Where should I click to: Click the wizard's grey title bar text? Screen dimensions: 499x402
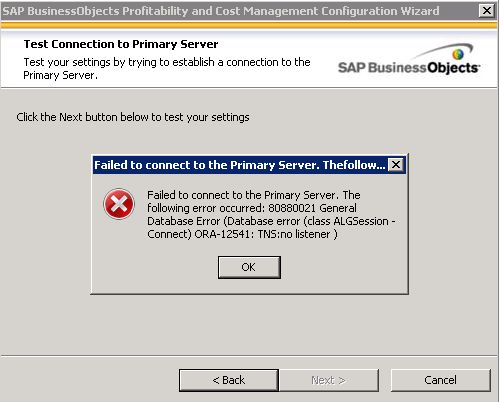coord(221,11)
